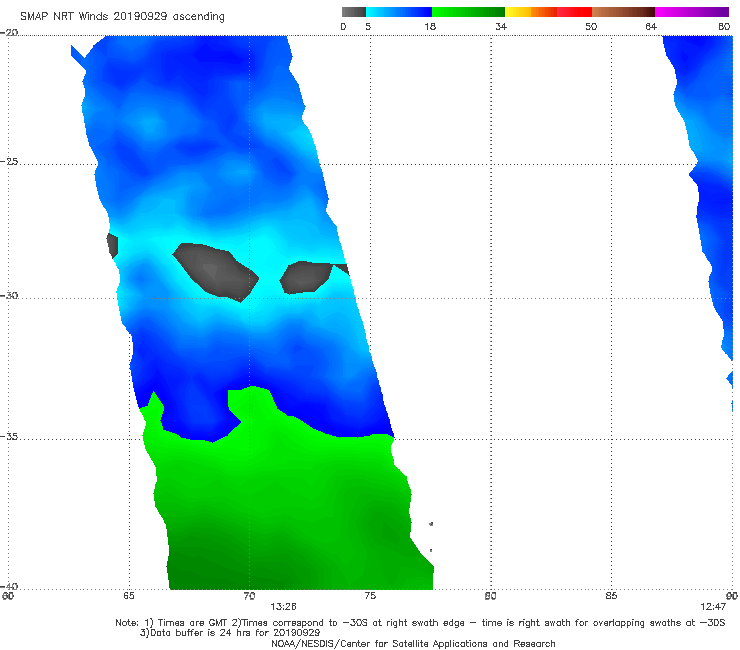This screenshot has height=650, width=740.
Task: Click the "NOAA/NESDIS/Center for Satellite Applications and Research" credit
Action: tap(413, 644)
